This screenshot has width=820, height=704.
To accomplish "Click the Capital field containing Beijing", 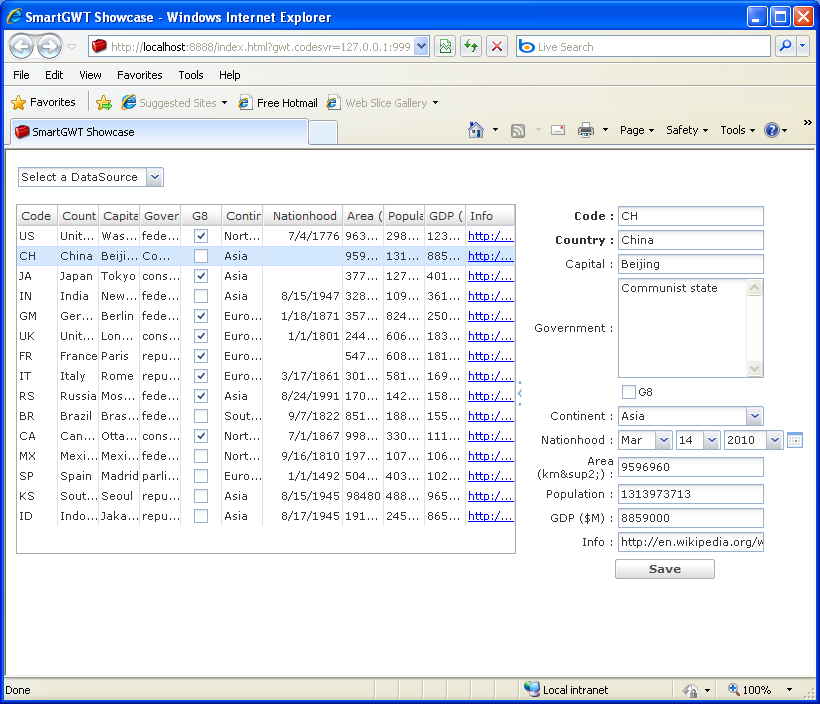I will click(x=690, y=264).
